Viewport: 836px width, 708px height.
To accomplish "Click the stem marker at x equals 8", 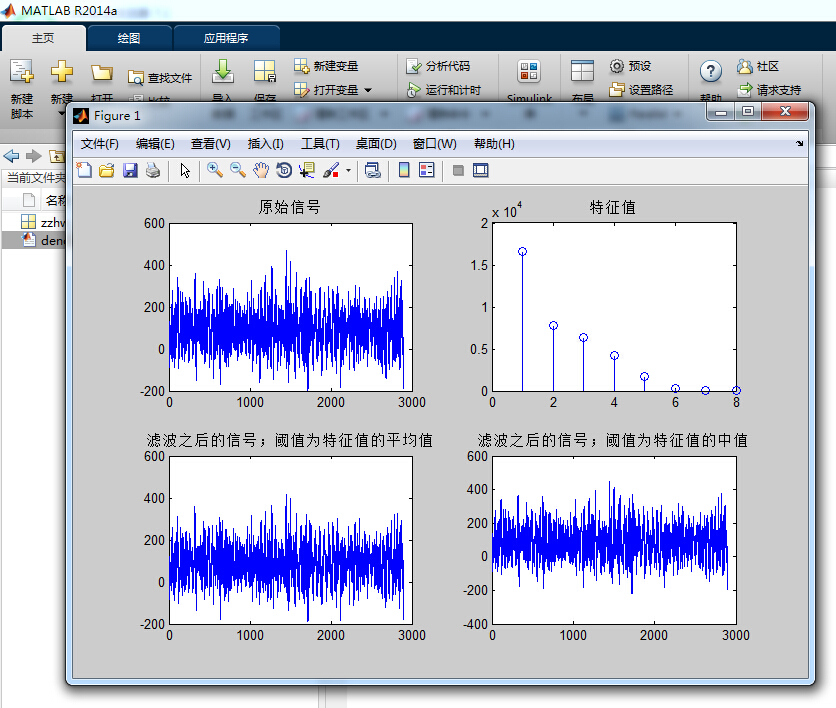I will pos(736,390).
